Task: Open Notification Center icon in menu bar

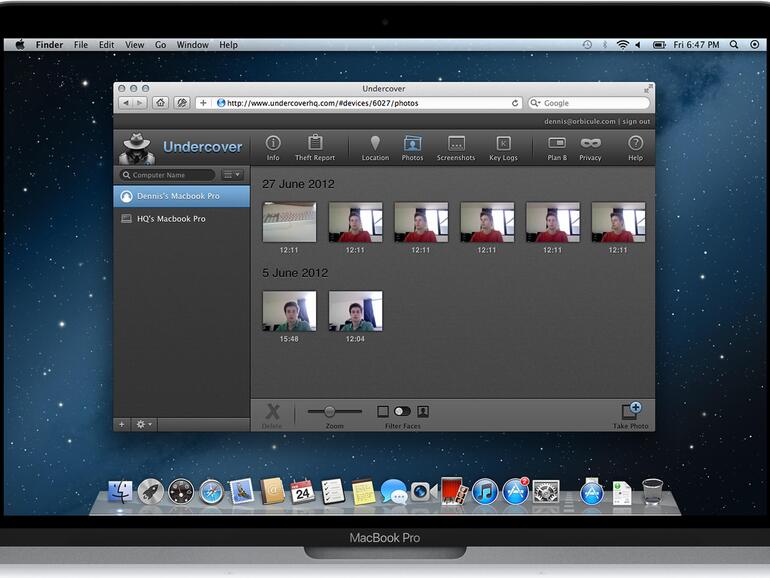Action: click(755, 45)
